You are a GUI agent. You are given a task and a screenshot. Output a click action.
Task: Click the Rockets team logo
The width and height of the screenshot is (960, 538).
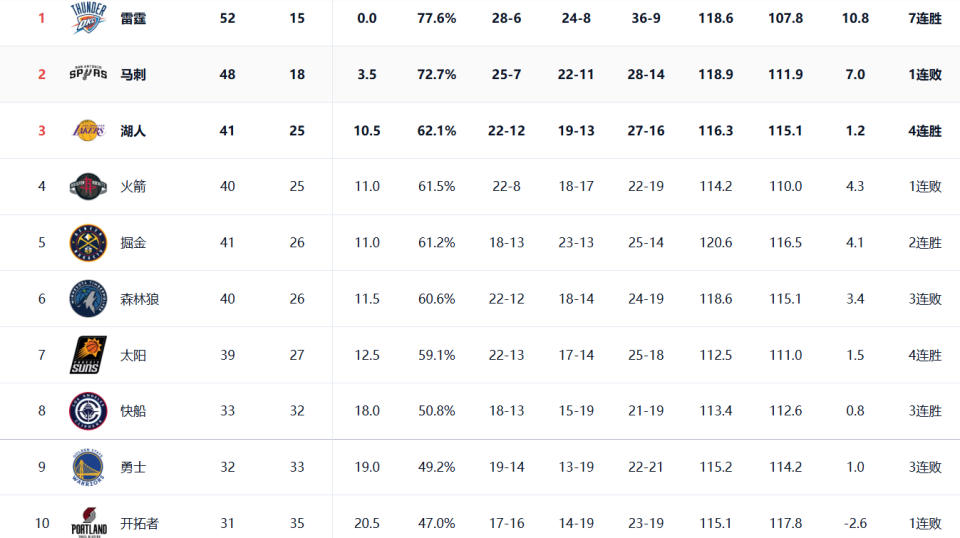tap(88, 186)
